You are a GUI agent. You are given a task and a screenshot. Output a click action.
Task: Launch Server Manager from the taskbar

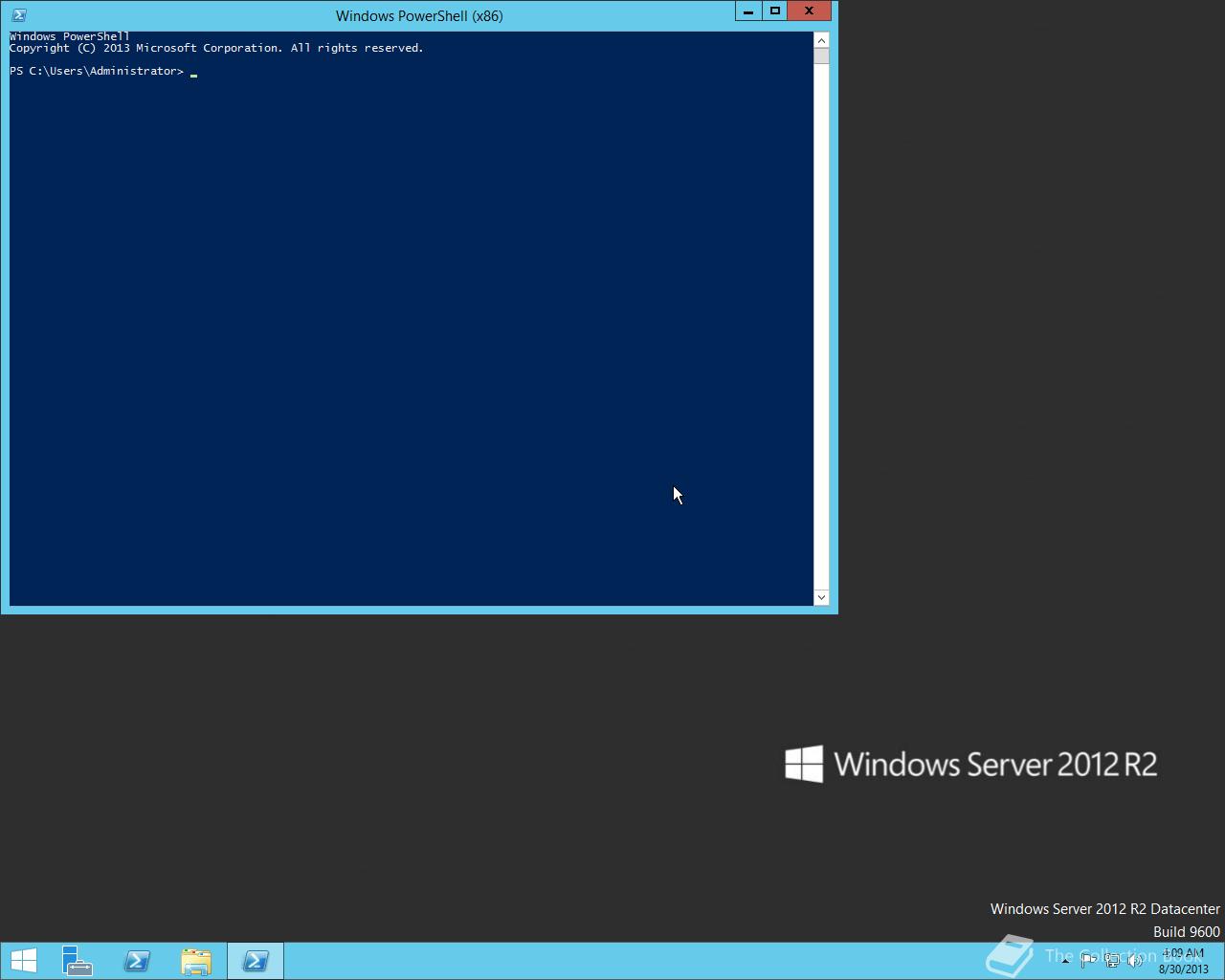[78, 961]
